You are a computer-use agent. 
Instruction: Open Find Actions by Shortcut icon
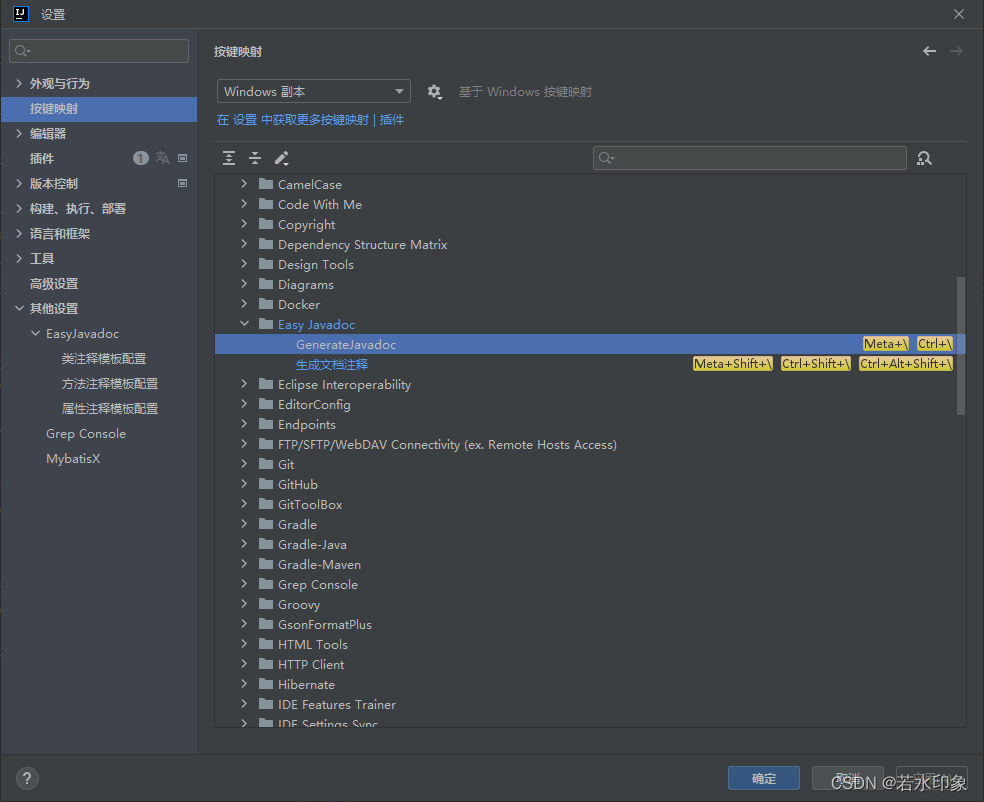point(924,158)
